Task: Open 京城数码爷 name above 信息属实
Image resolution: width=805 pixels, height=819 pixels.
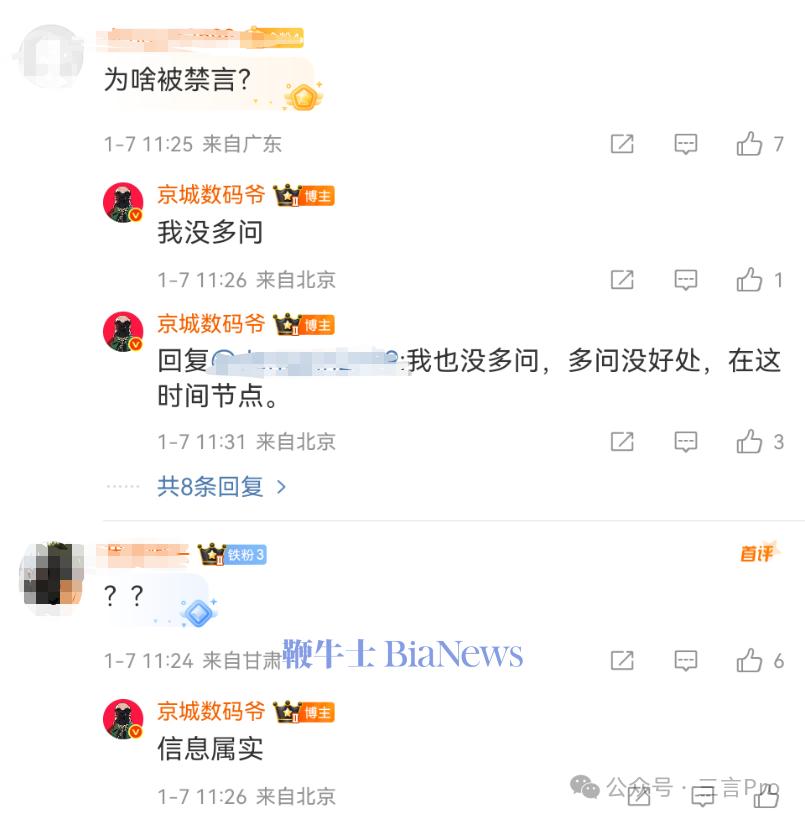Action: tap(211, 711)
